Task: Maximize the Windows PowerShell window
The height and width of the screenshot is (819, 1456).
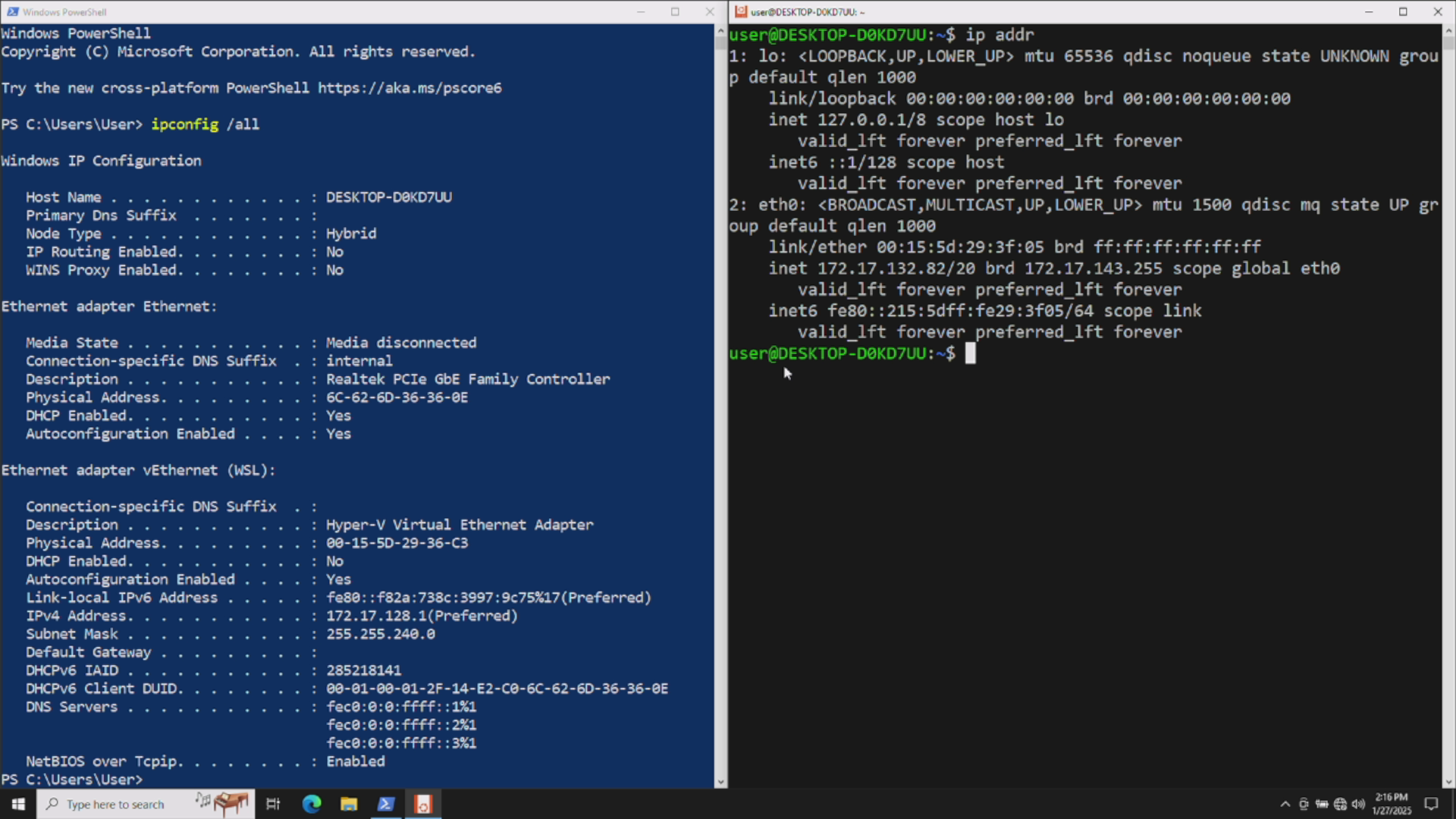Action: click(x=675, y=11)
